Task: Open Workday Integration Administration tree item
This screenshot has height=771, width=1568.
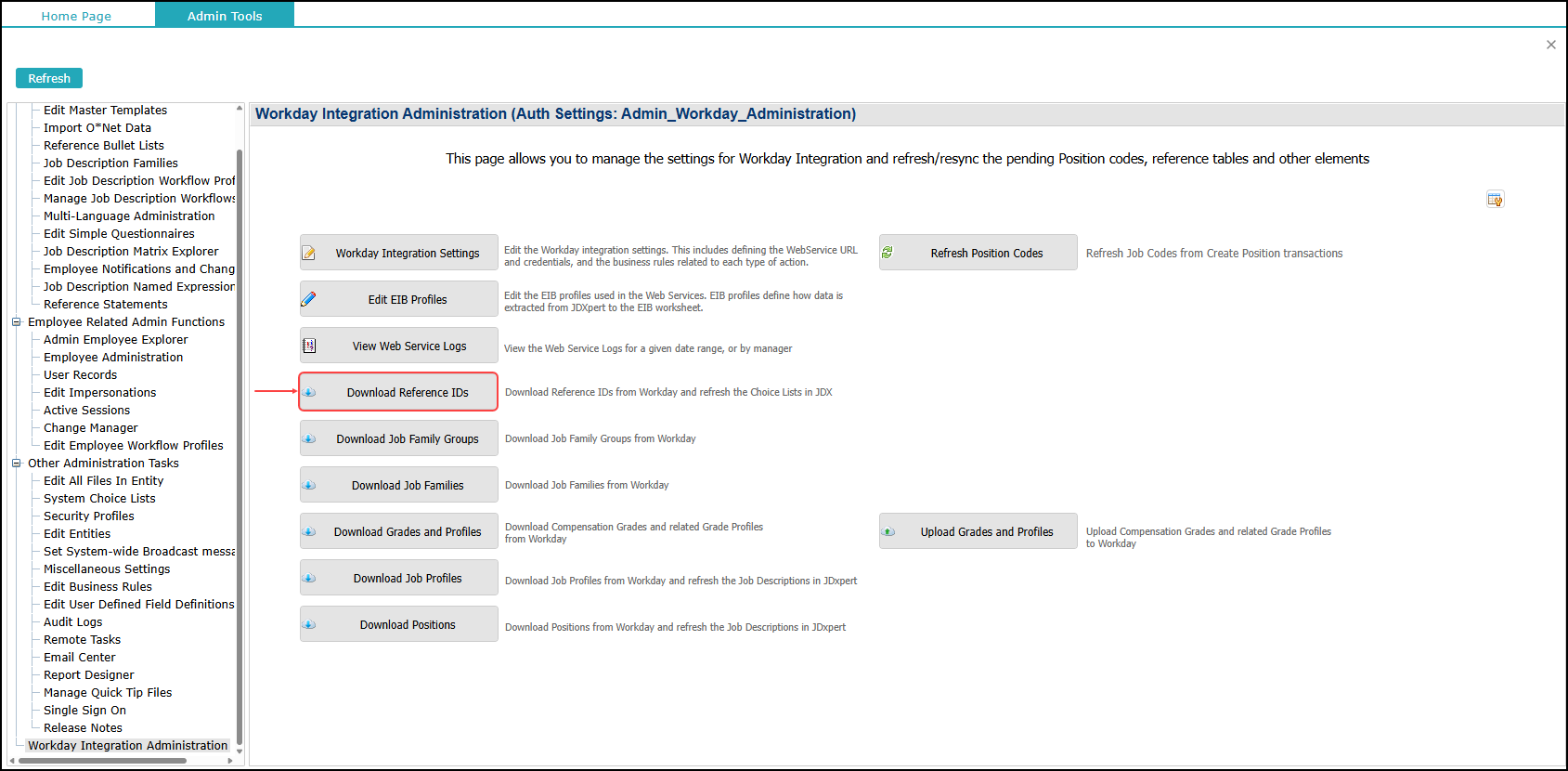Action: pos(127,746)
